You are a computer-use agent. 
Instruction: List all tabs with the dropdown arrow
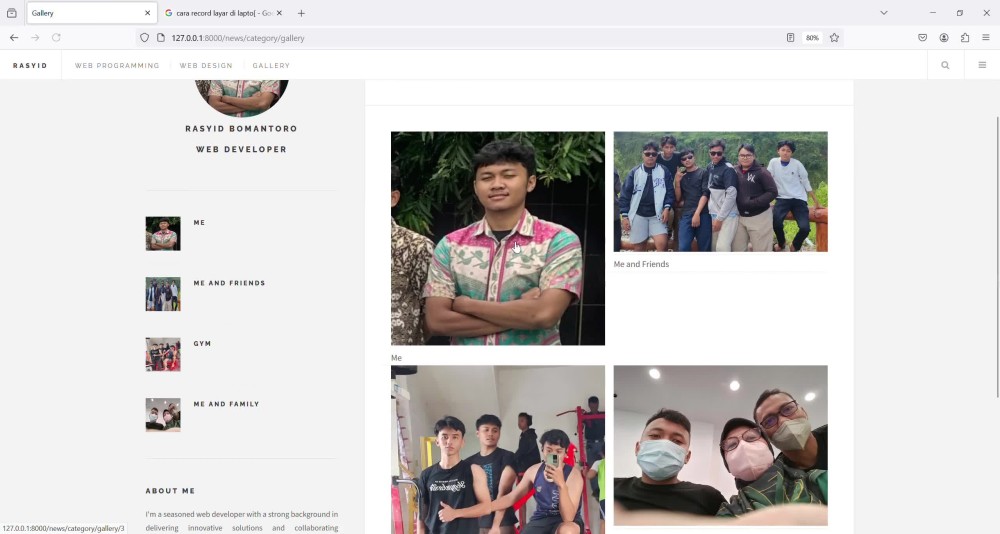coord(884,13)
